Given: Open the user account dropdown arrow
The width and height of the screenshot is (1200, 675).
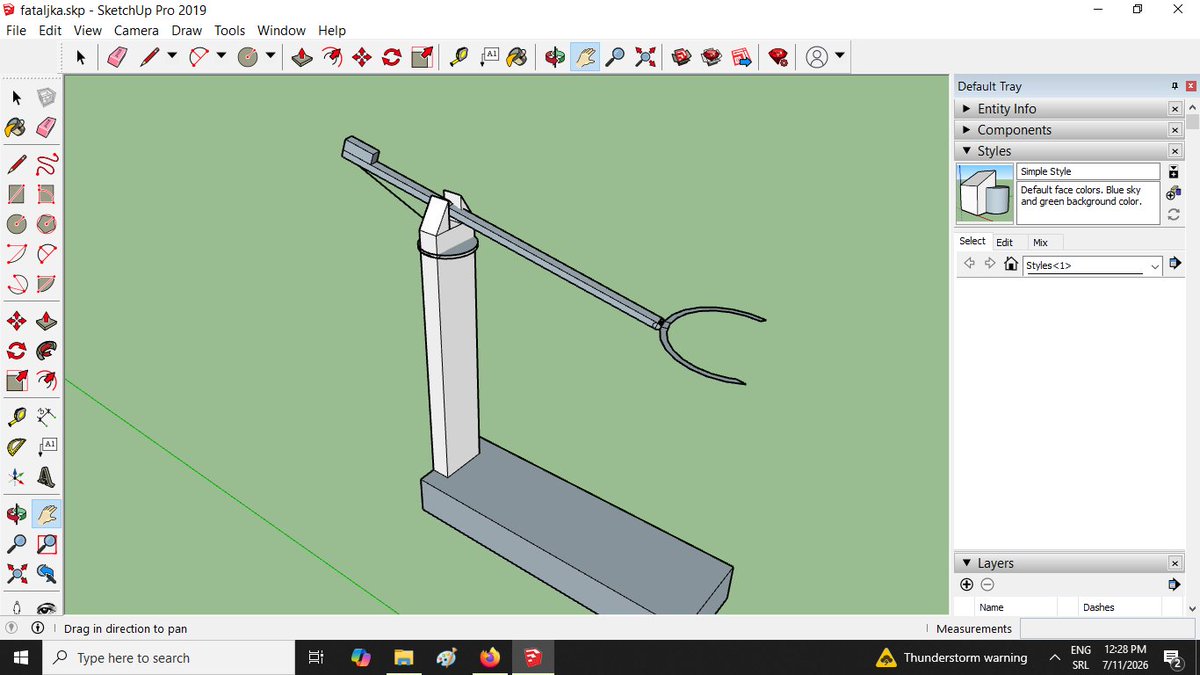Looking at the screenshot, I should (840, 57).
